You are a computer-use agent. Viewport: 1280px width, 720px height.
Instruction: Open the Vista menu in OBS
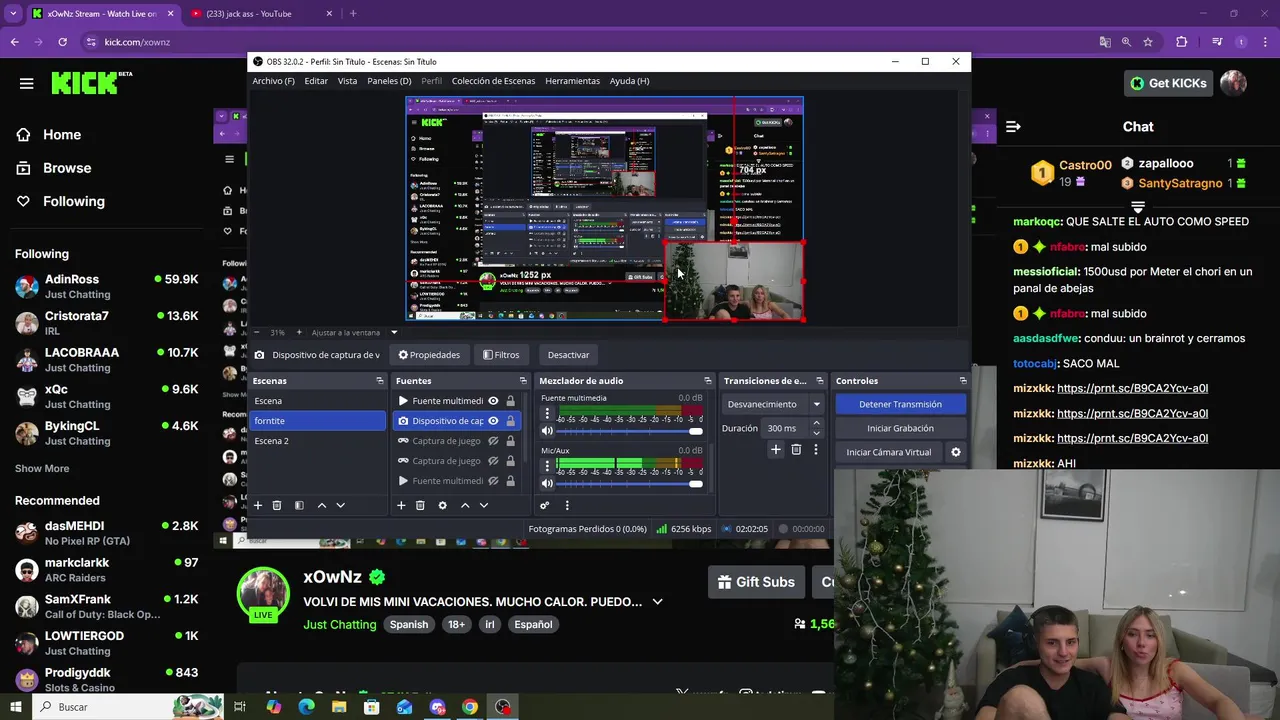pos(347,81)
